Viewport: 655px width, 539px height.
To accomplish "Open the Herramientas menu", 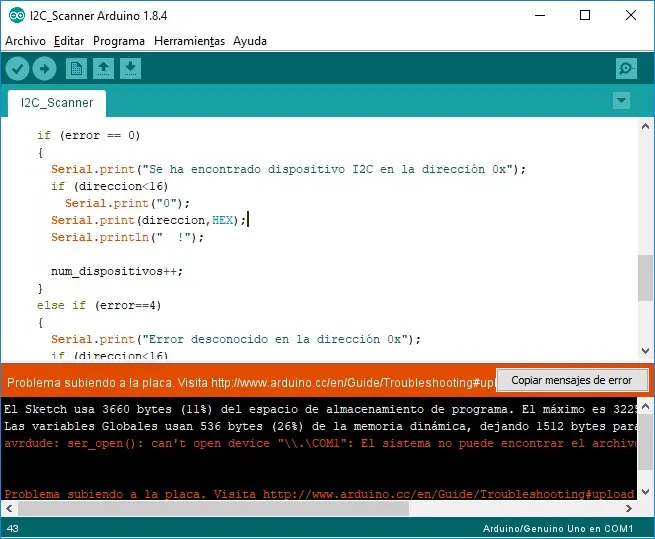I will tap(189, 41).
